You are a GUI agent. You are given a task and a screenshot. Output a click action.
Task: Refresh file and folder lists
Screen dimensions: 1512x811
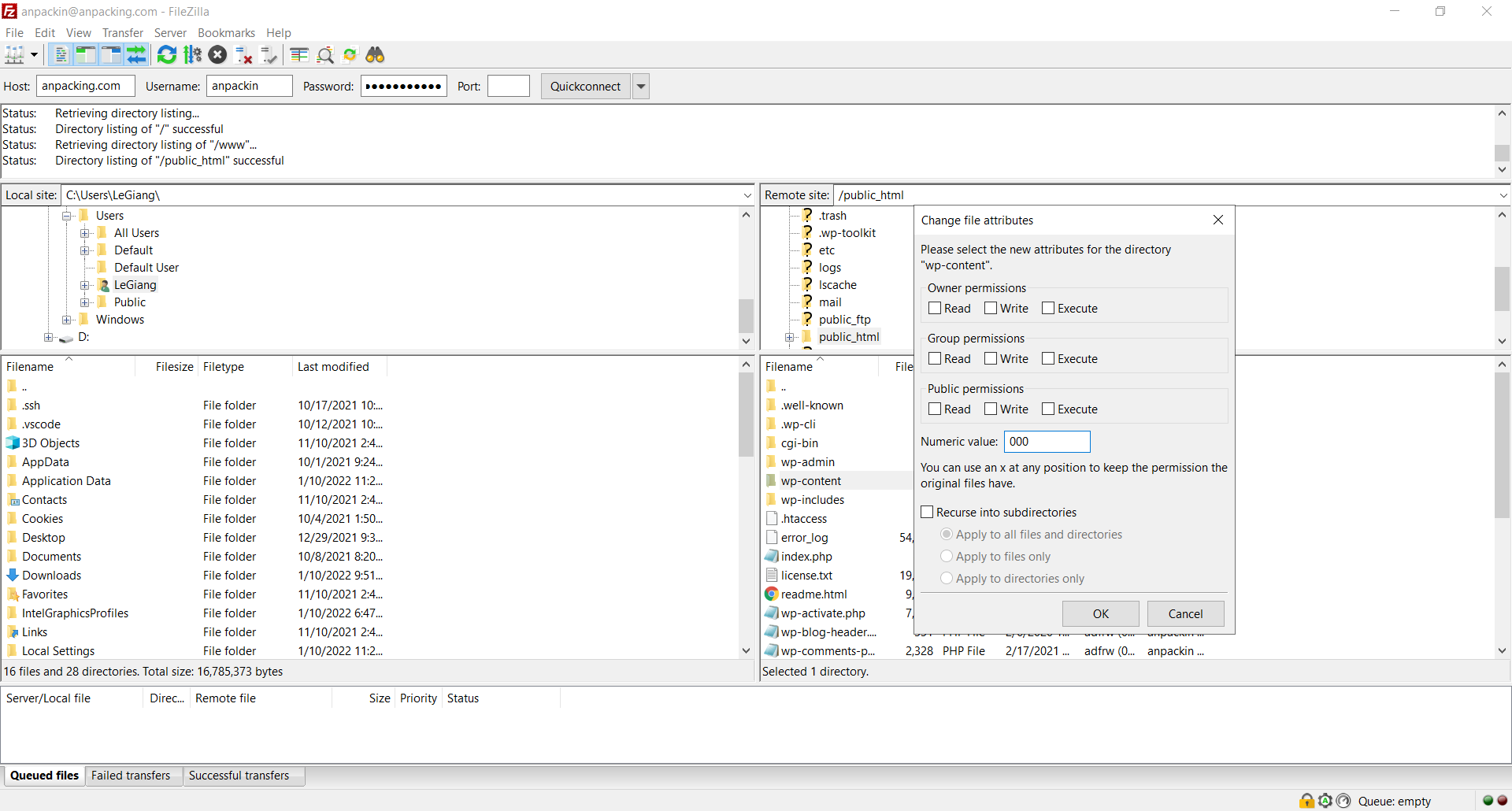click(167, 55)
